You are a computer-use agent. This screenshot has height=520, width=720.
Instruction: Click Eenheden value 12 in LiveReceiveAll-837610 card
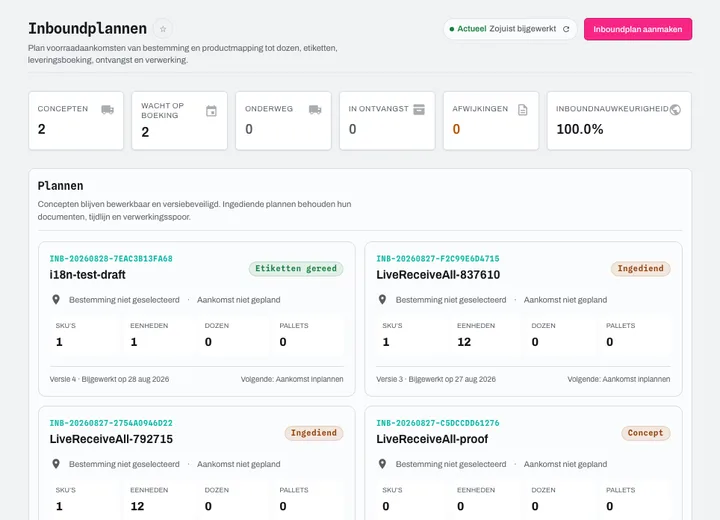point(464,342)
